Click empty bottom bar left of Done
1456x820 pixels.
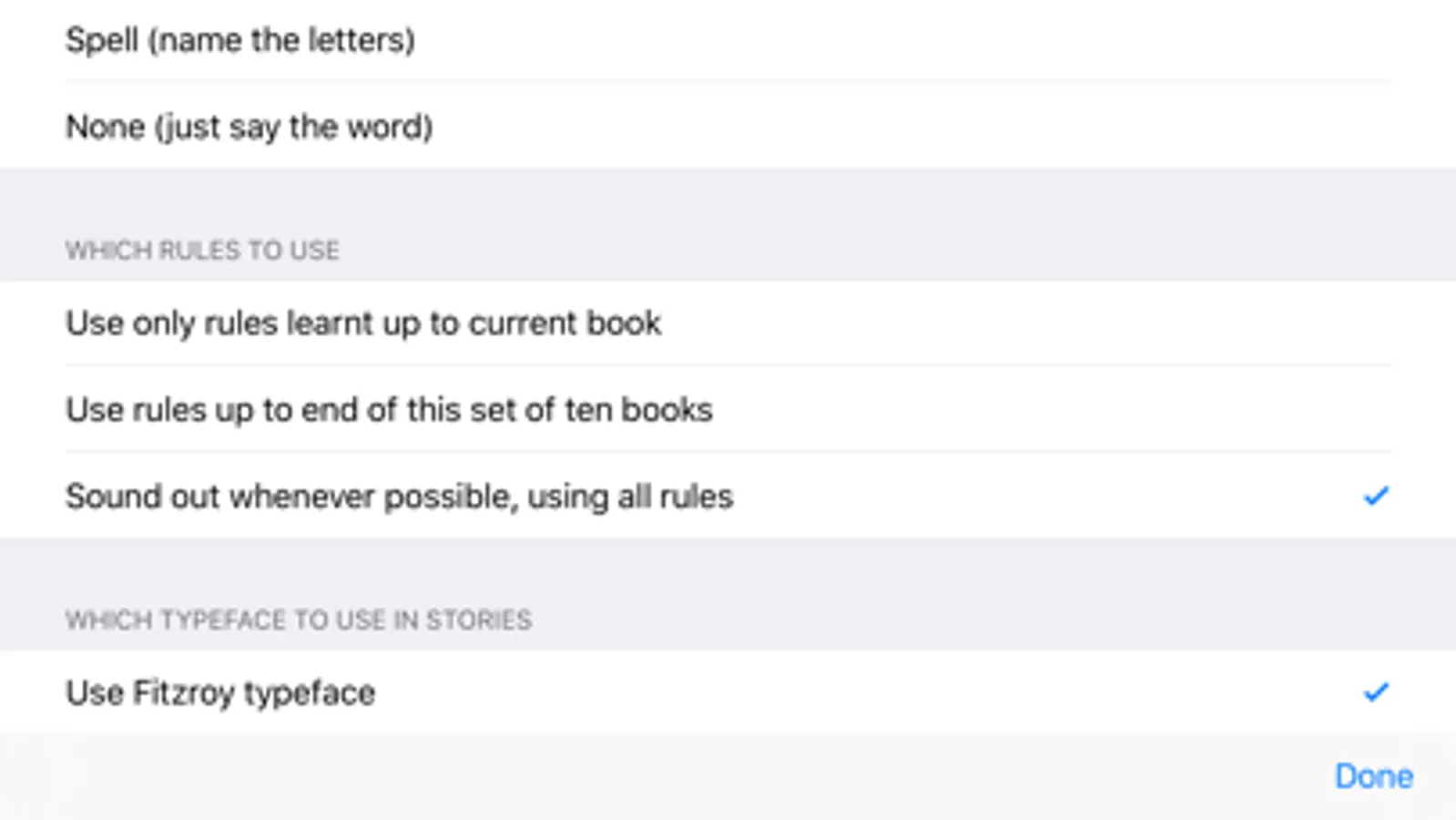(637, 776)
